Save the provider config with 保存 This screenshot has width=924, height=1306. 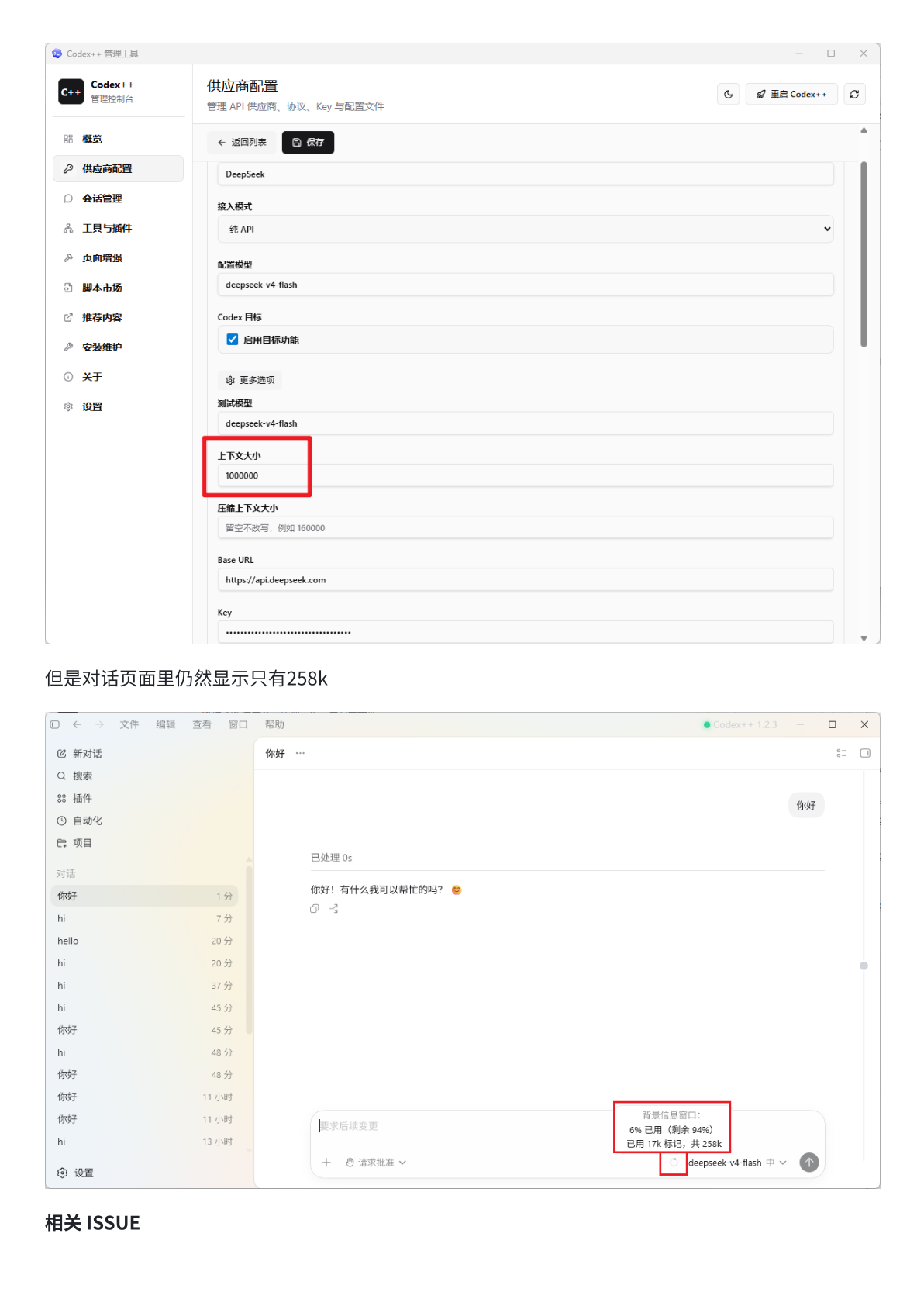(x=308, y=143)
